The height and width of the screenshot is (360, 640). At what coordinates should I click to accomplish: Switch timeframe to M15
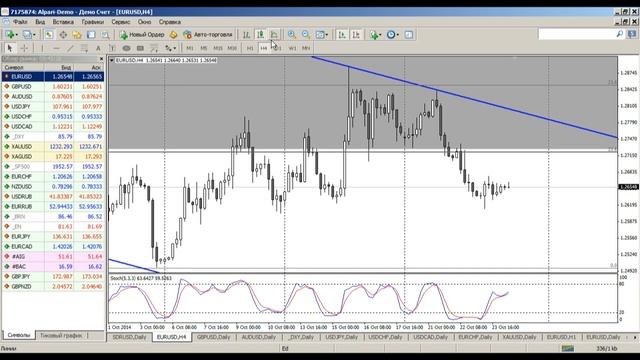pyautogui.click(x=218, y=48)
